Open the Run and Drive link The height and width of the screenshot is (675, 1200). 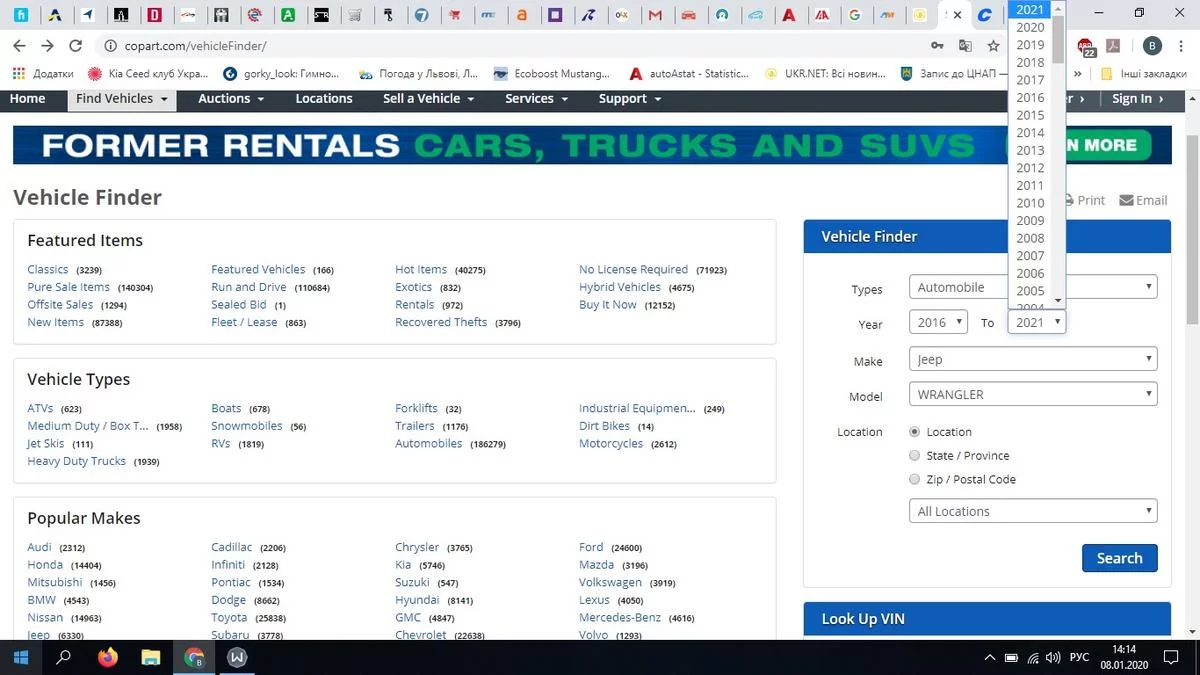(248, 287)
